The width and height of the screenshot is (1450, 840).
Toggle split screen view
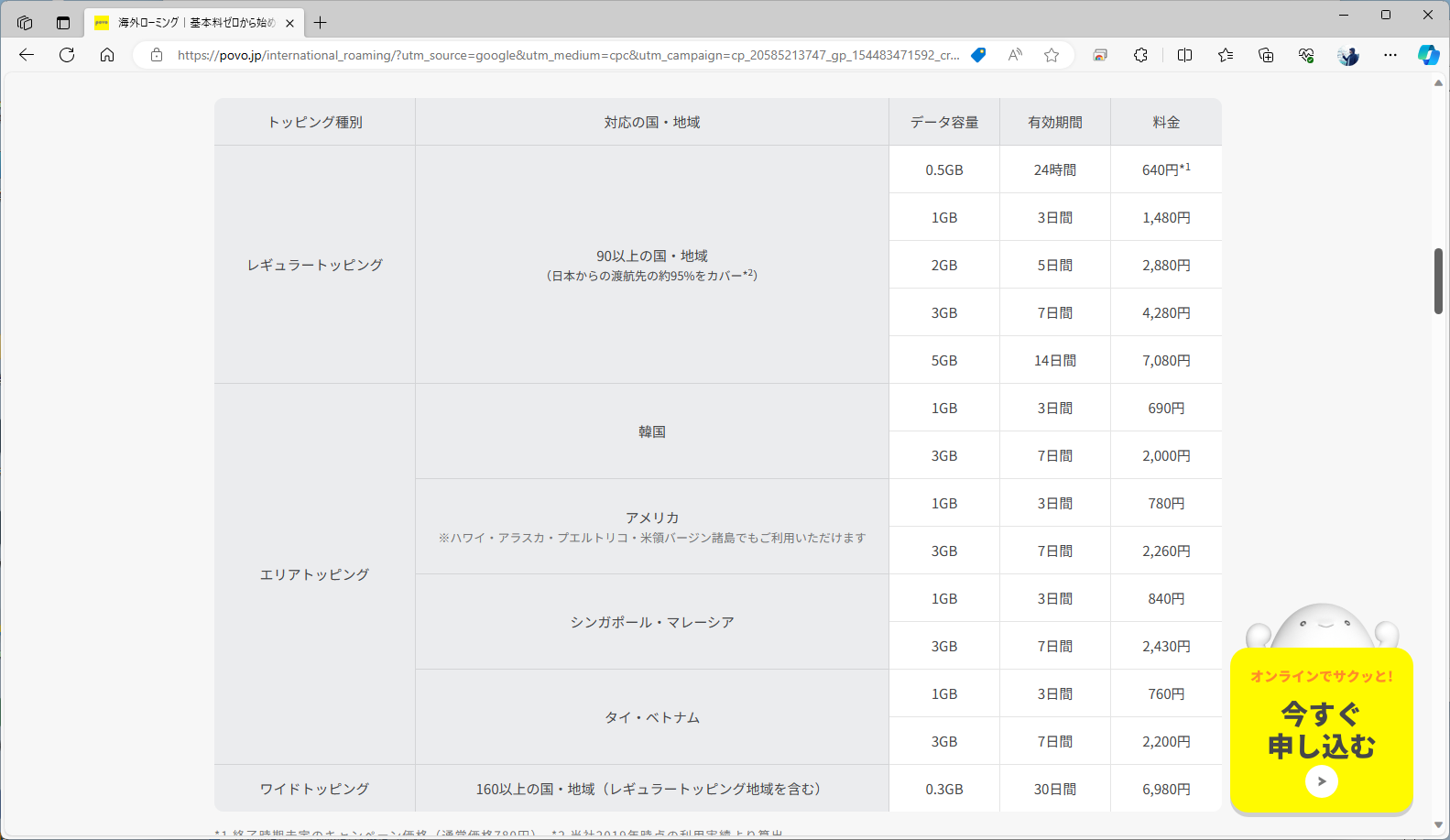1184,55
